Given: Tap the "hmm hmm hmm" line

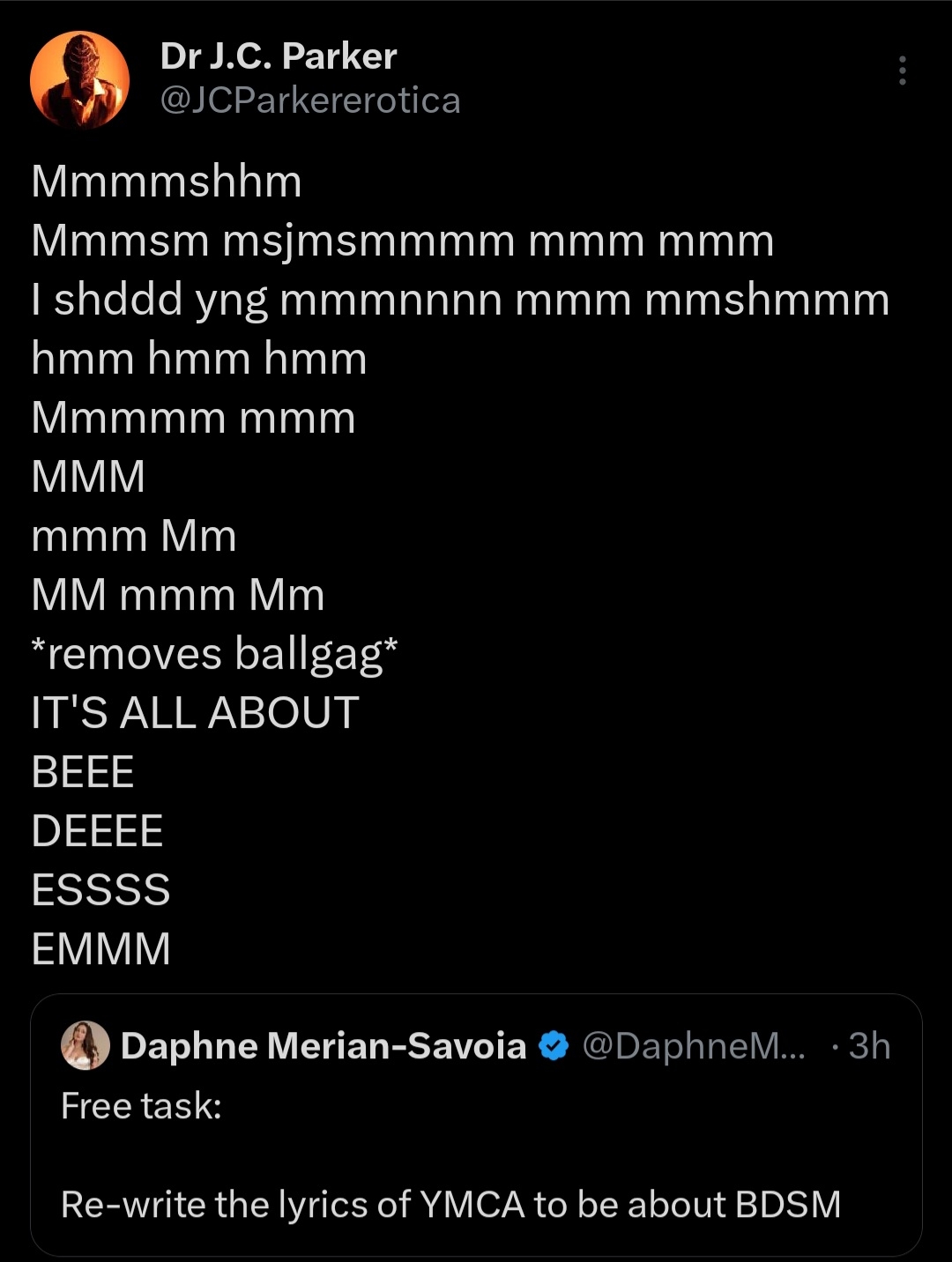Looking at the screenshot, I should [x=199, y=360].
